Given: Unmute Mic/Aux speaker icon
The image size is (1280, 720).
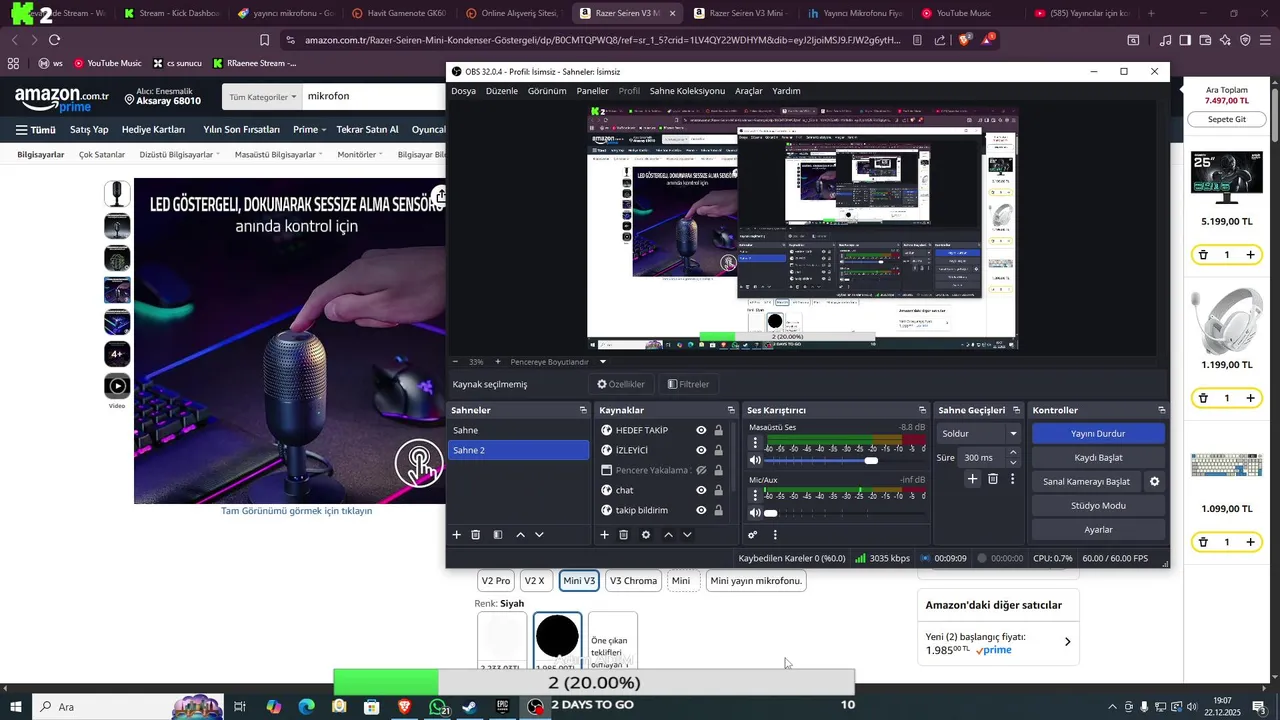Looking at the screenshot, I should [x=755, y=513].
